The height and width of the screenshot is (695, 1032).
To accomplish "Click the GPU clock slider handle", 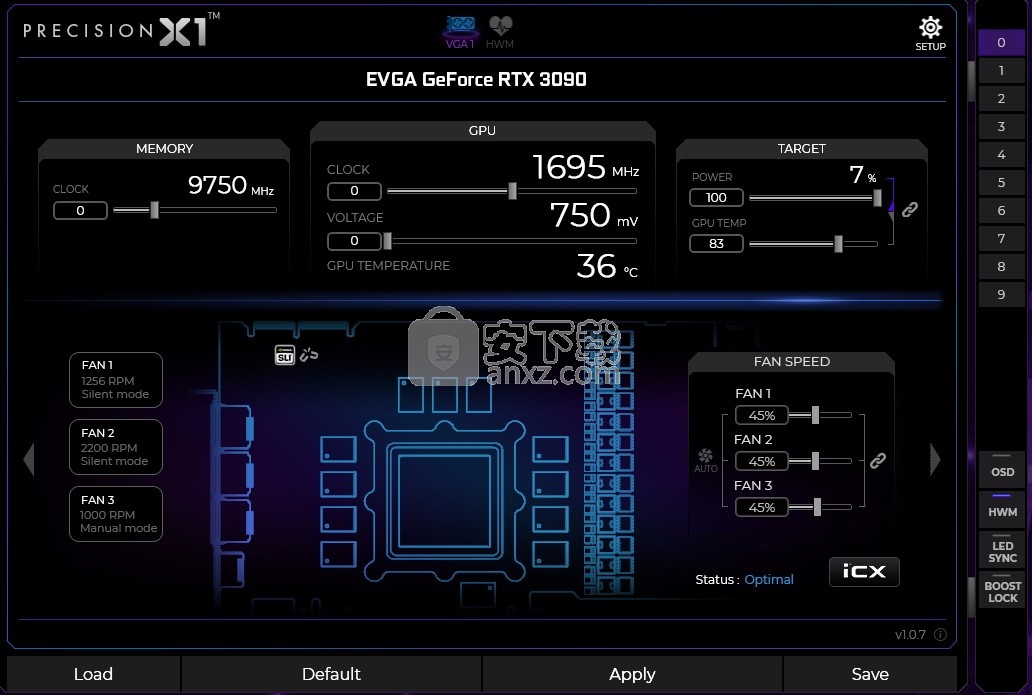I will coord(512,191).
